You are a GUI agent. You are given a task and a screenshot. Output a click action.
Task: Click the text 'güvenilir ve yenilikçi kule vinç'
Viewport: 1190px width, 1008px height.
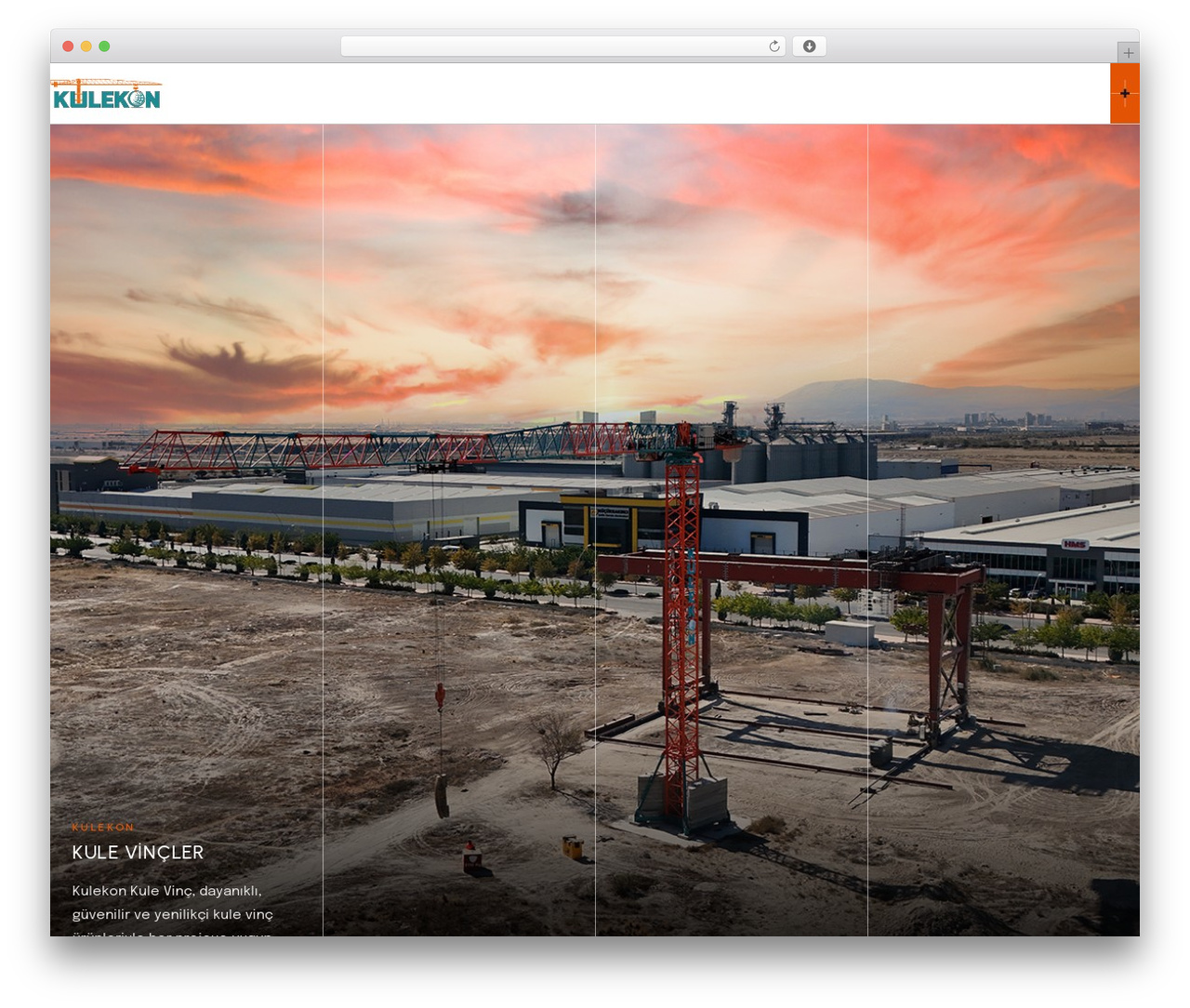point(173,914)
